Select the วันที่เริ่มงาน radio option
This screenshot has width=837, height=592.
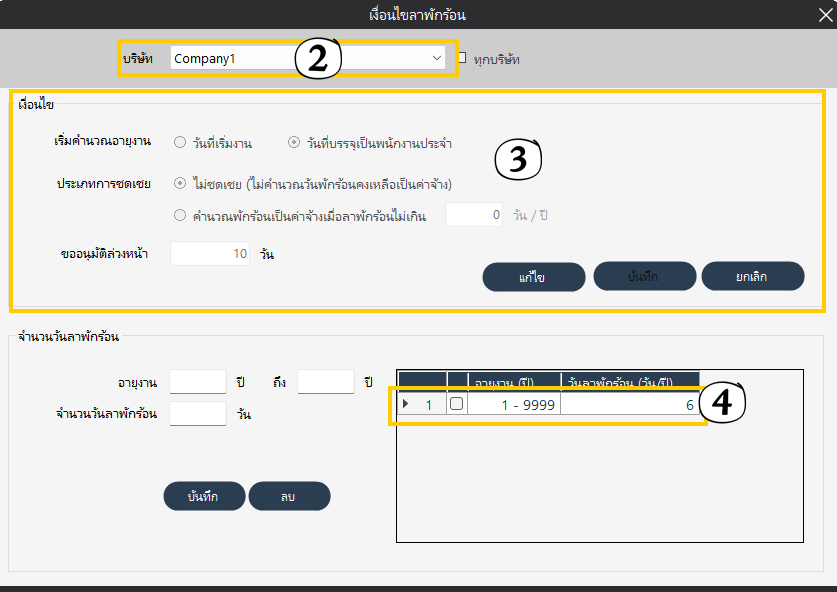(180, 142)
